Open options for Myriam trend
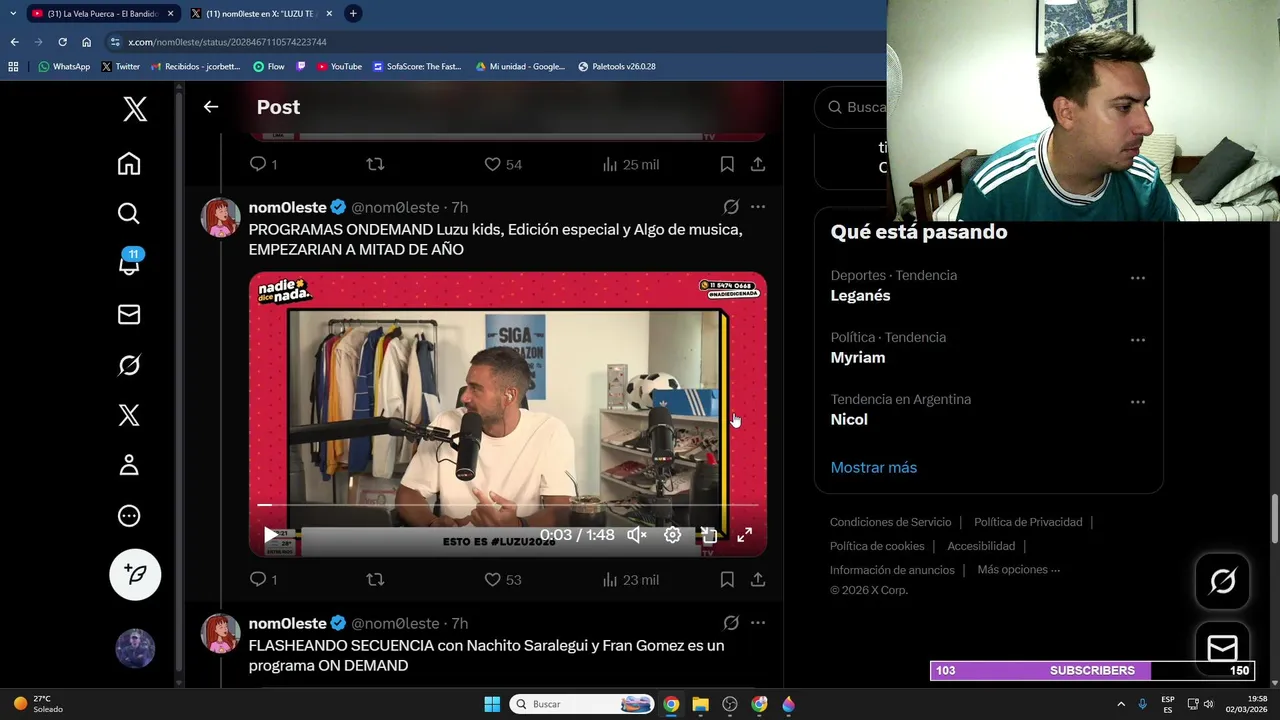1280x720 pixels. [1138, 340]
